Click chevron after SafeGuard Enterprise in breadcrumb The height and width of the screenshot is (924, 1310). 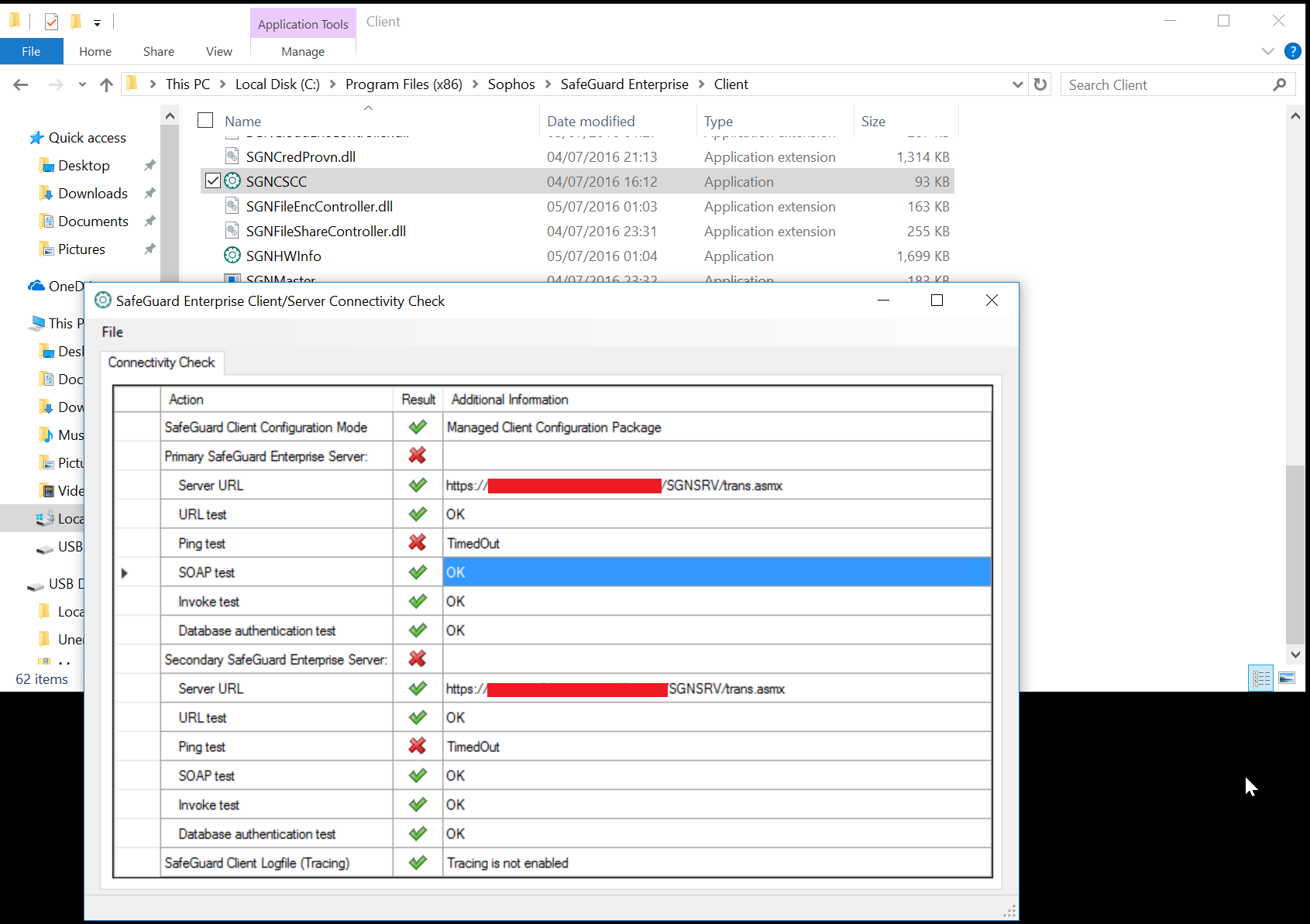tap(701, 84)
